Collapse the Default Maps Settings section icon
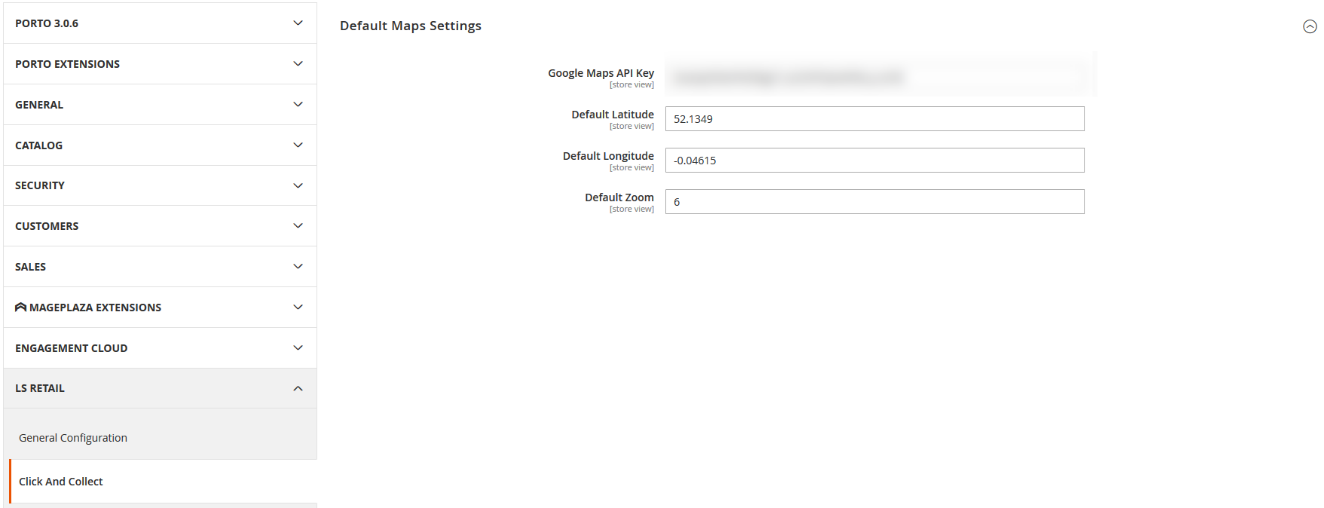Image resolution: width=1324 pixels, height=508 pixels. click(1310, 27)
